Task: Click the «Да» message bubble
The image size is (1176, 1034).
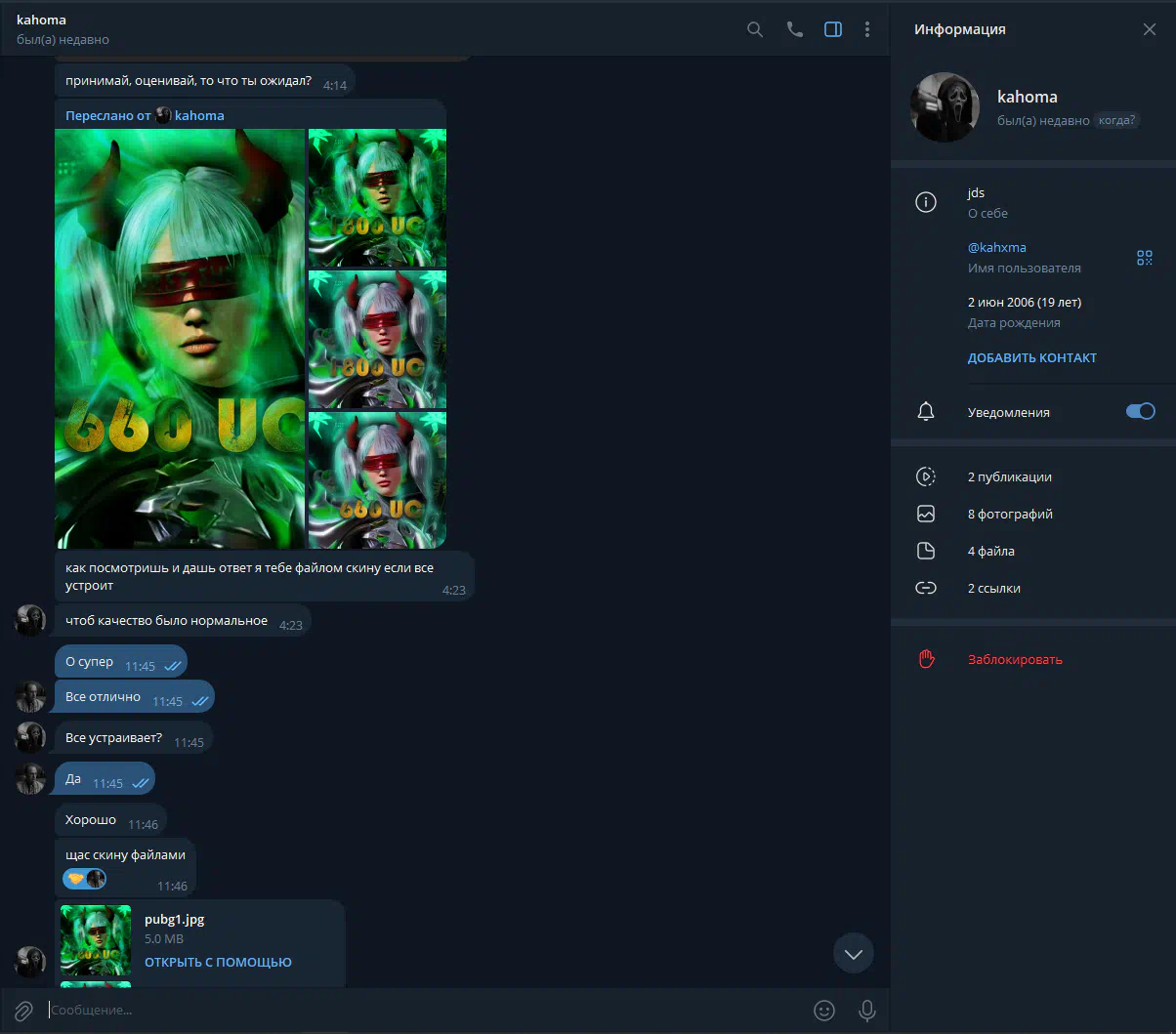Action: 105,779
